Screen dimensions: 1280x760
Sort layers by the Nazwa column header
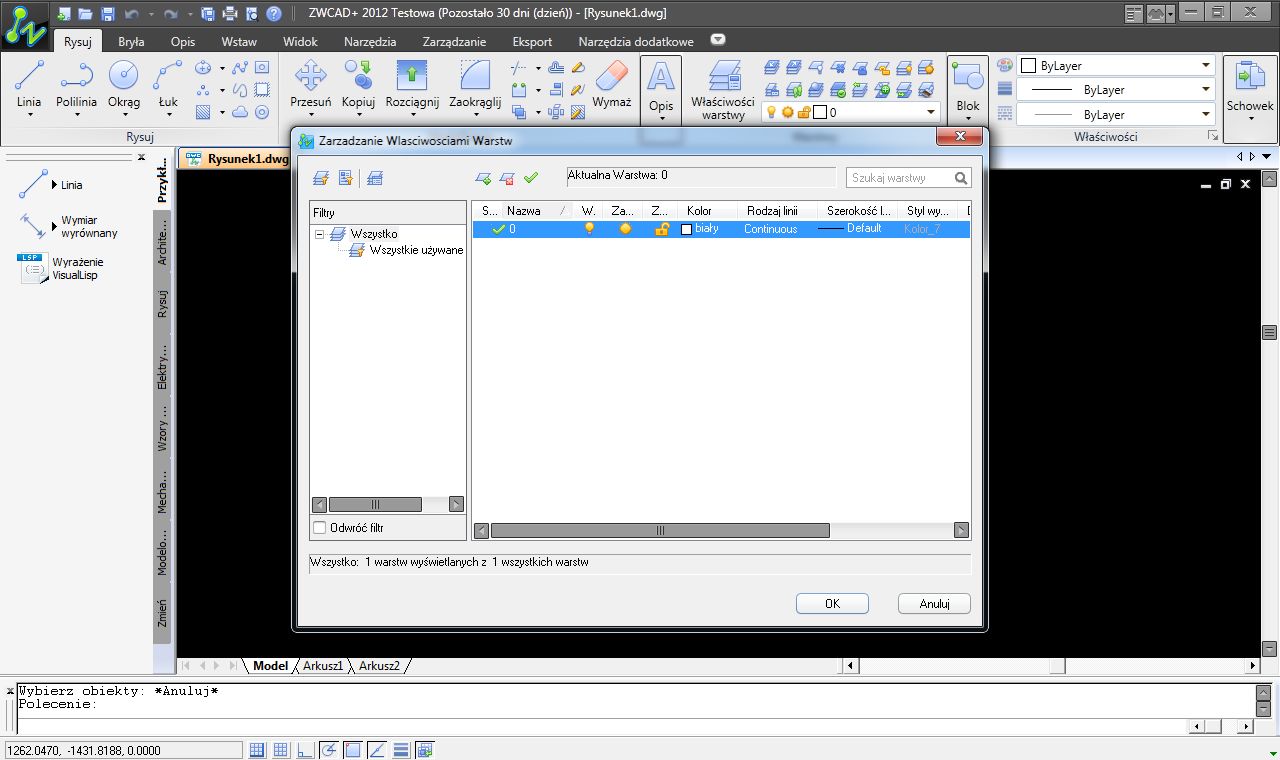[536, 211]
